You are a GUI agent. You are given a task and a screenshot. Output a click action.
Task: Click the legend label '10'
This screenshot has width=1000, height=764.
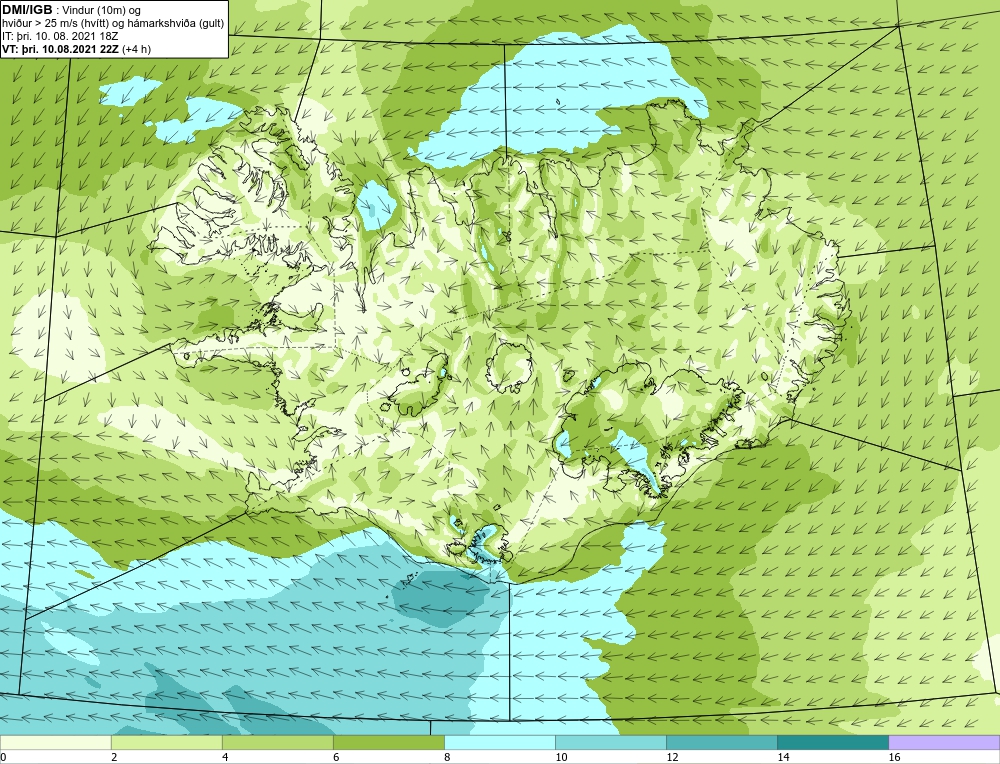pos(561,757)
